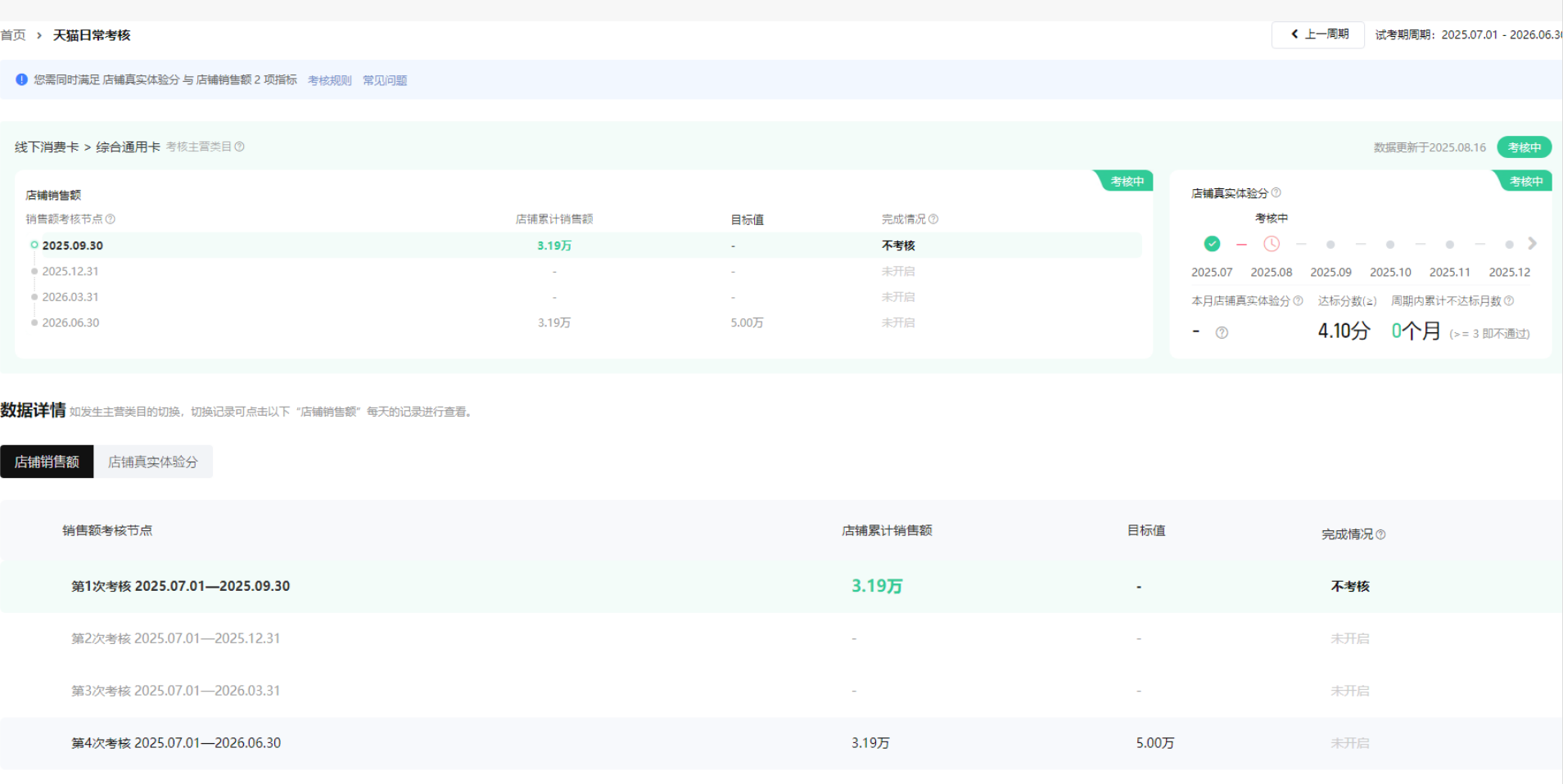The height and width of the screenshot is (784, 1563).
Task: Click the 第4次考核 row in details table
Action: point(176,743)
